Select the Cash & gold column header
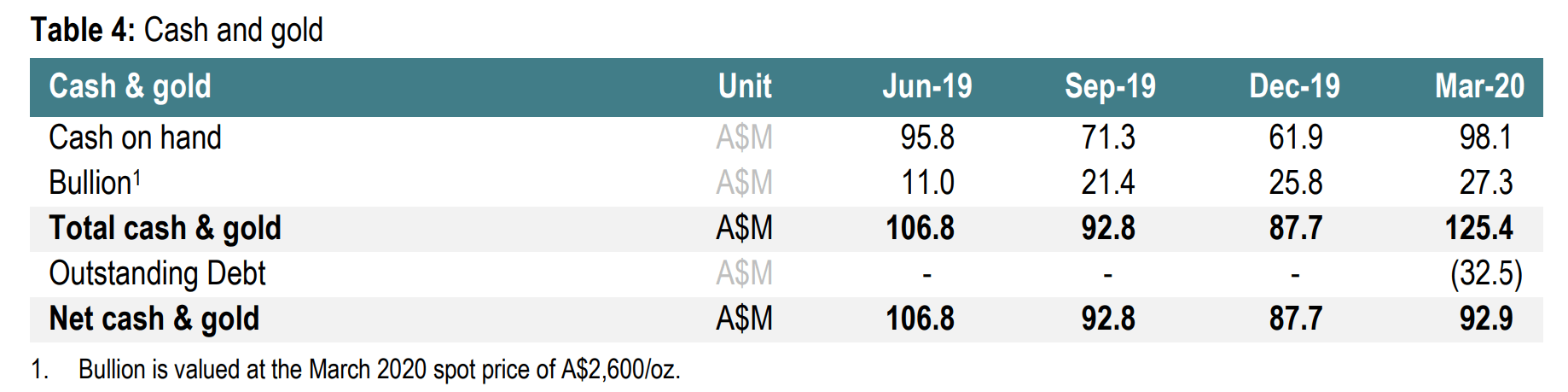 click(130, 86)
